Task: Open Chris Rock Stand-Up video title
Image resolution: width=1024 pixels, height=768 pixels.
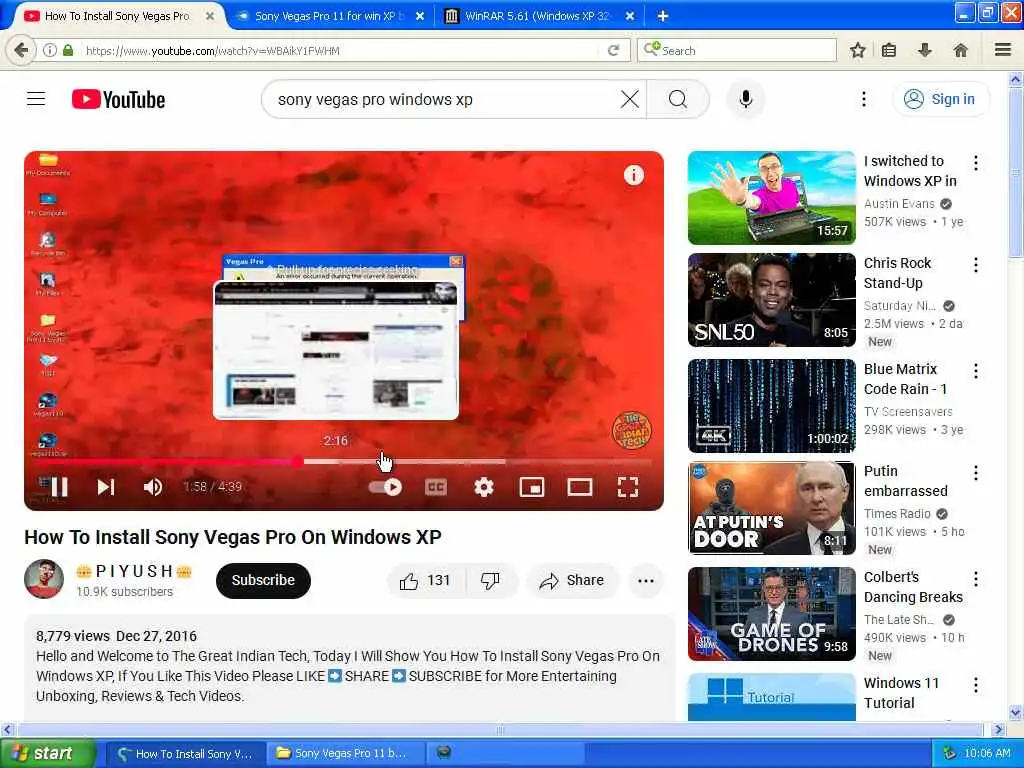Action: 897,273
